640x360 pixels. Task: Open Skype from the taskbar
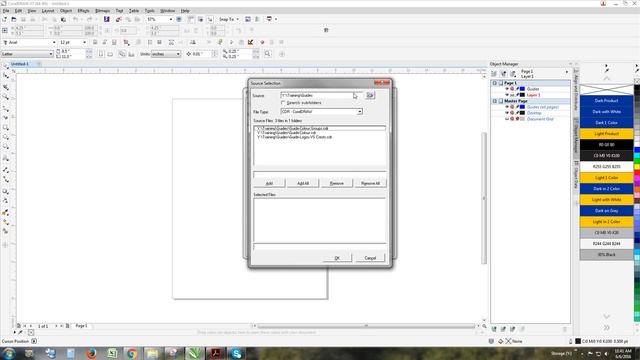tap(236, 353)
